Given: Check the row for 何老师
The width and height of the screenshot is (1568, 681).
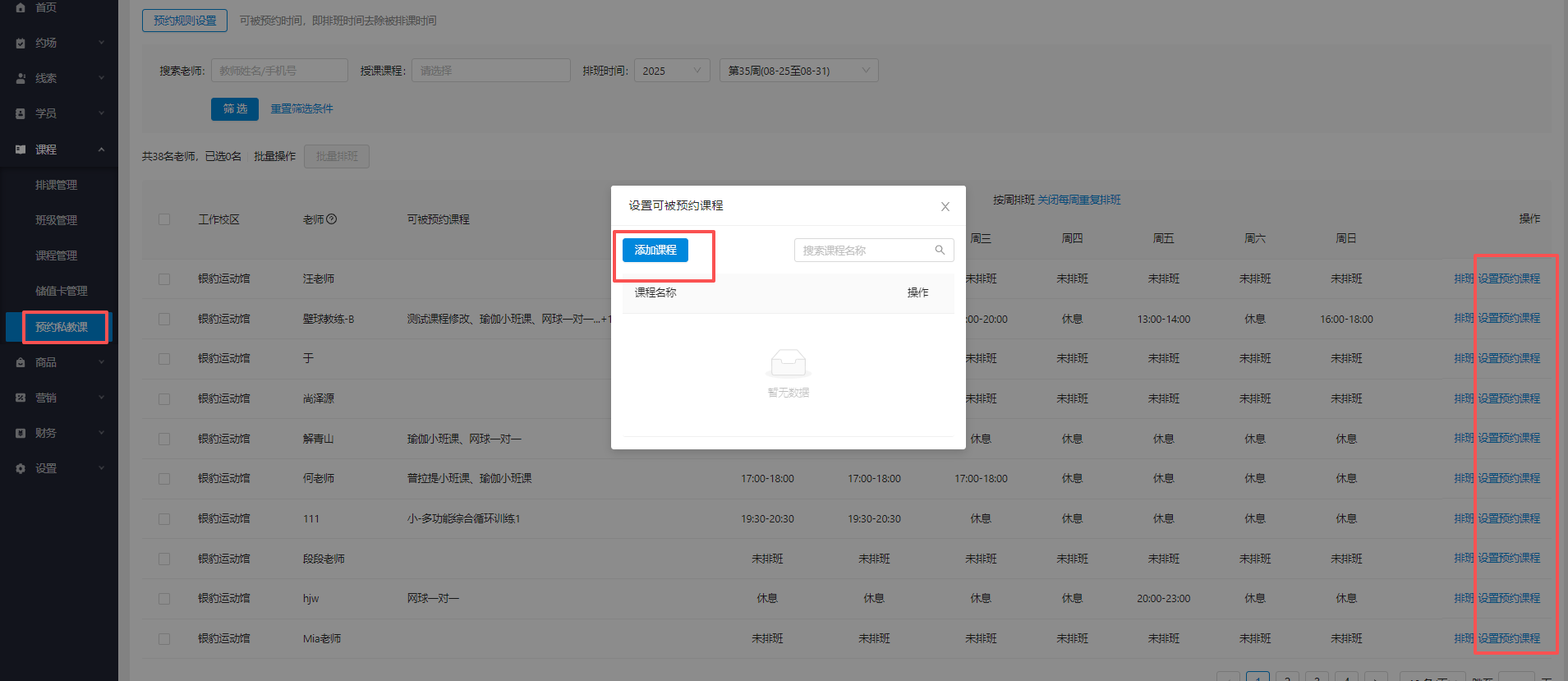Looking at the screenshot, I should 164,479.
